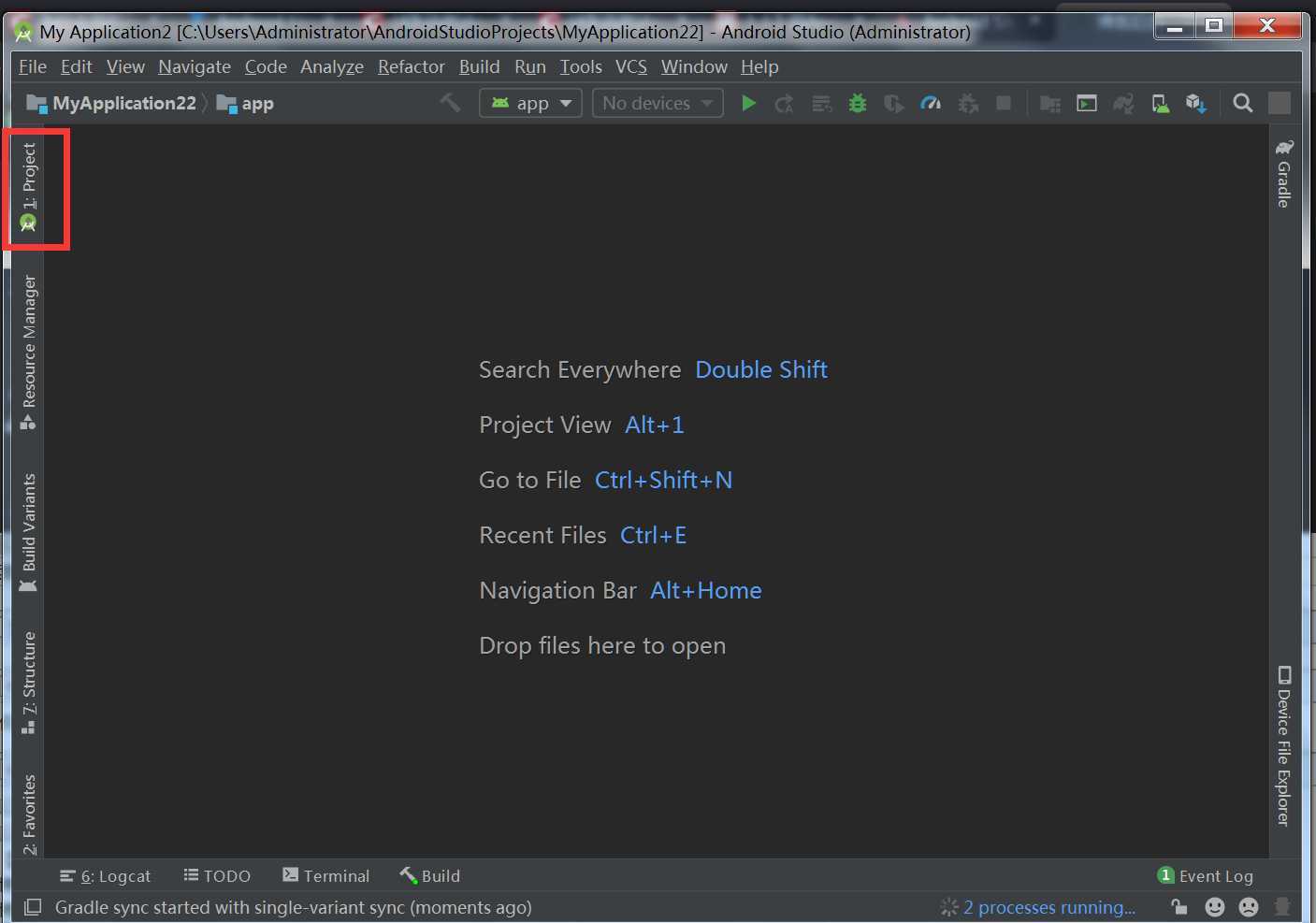Click the inspector hat icon in status bar
Image resolution: width=1316 pixels, height=923 pixels.
tap(1282, 906)
